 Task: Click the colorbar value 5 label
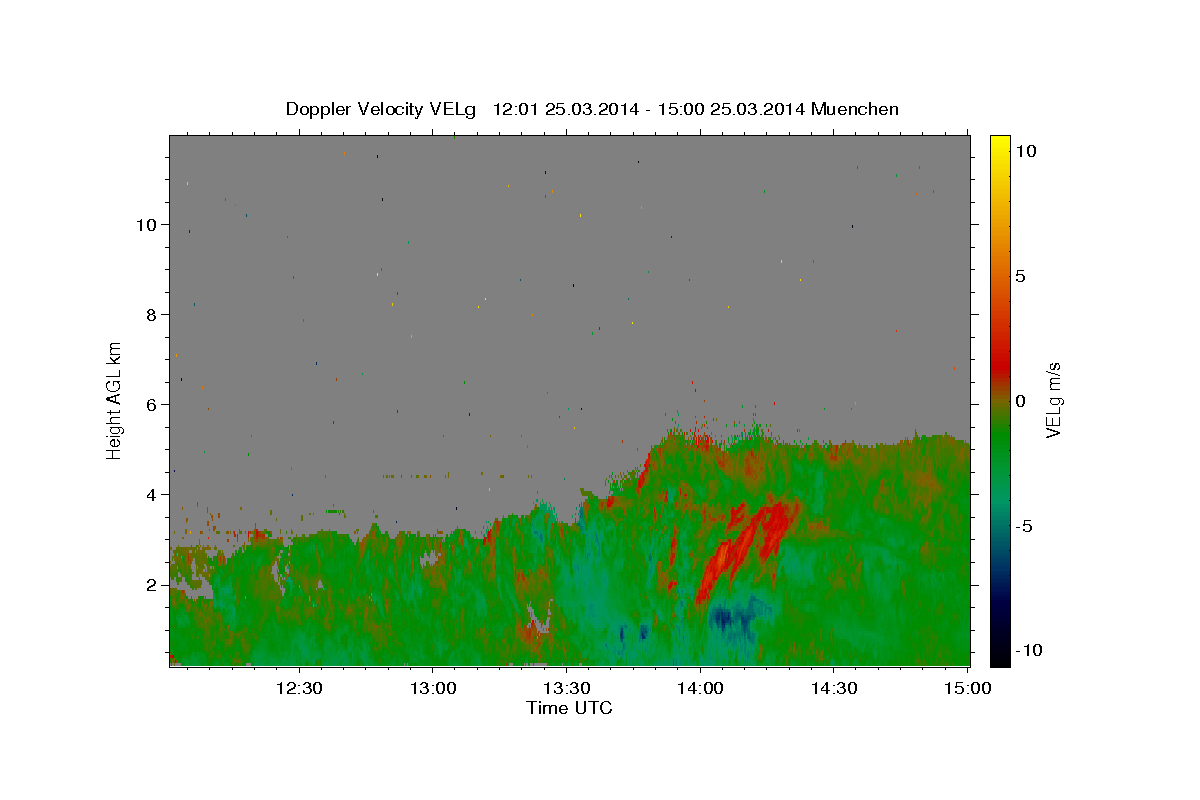coord(1020,276)
